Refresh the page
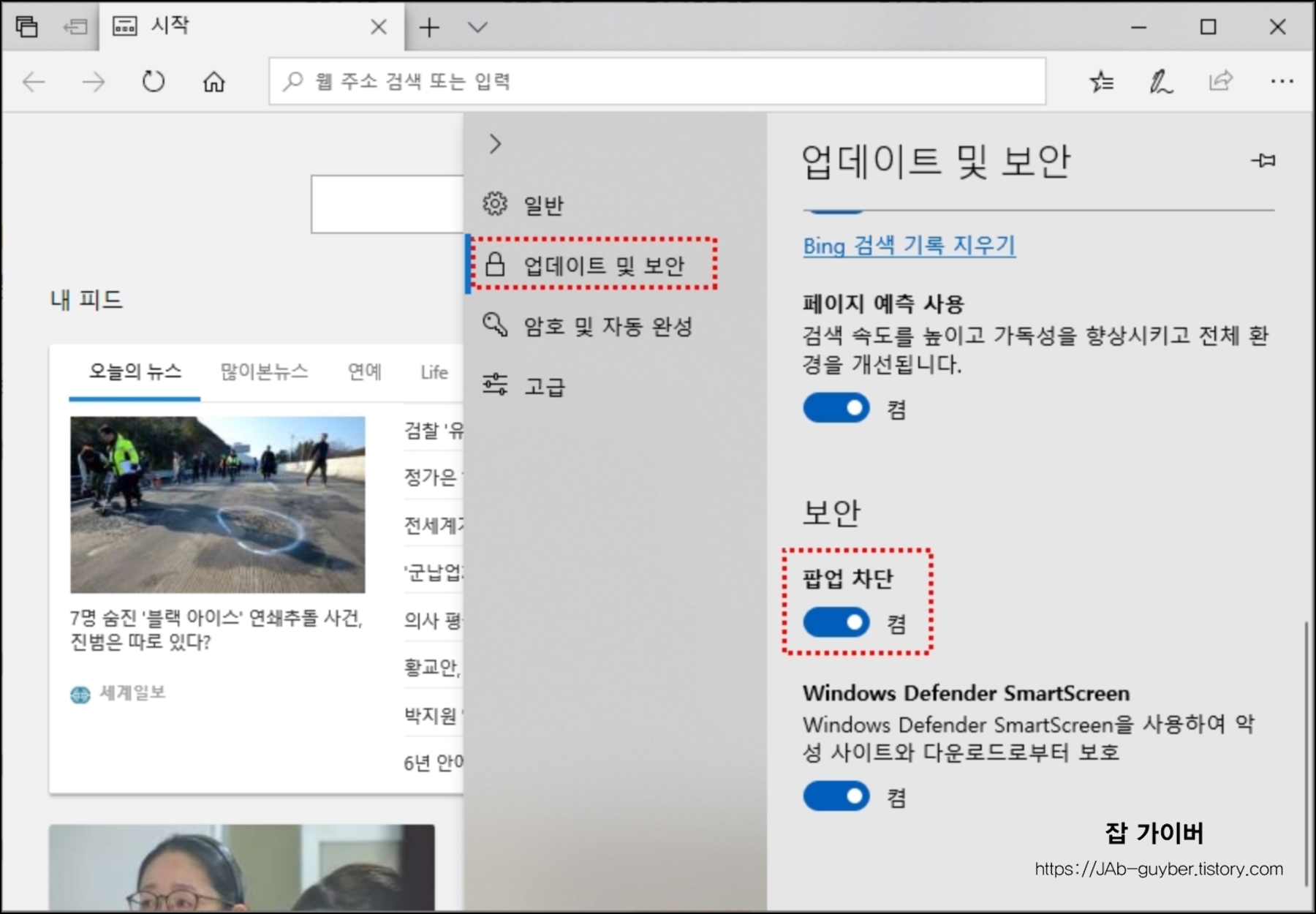This screenshot has width=1316, height=914. click(154, 81)
